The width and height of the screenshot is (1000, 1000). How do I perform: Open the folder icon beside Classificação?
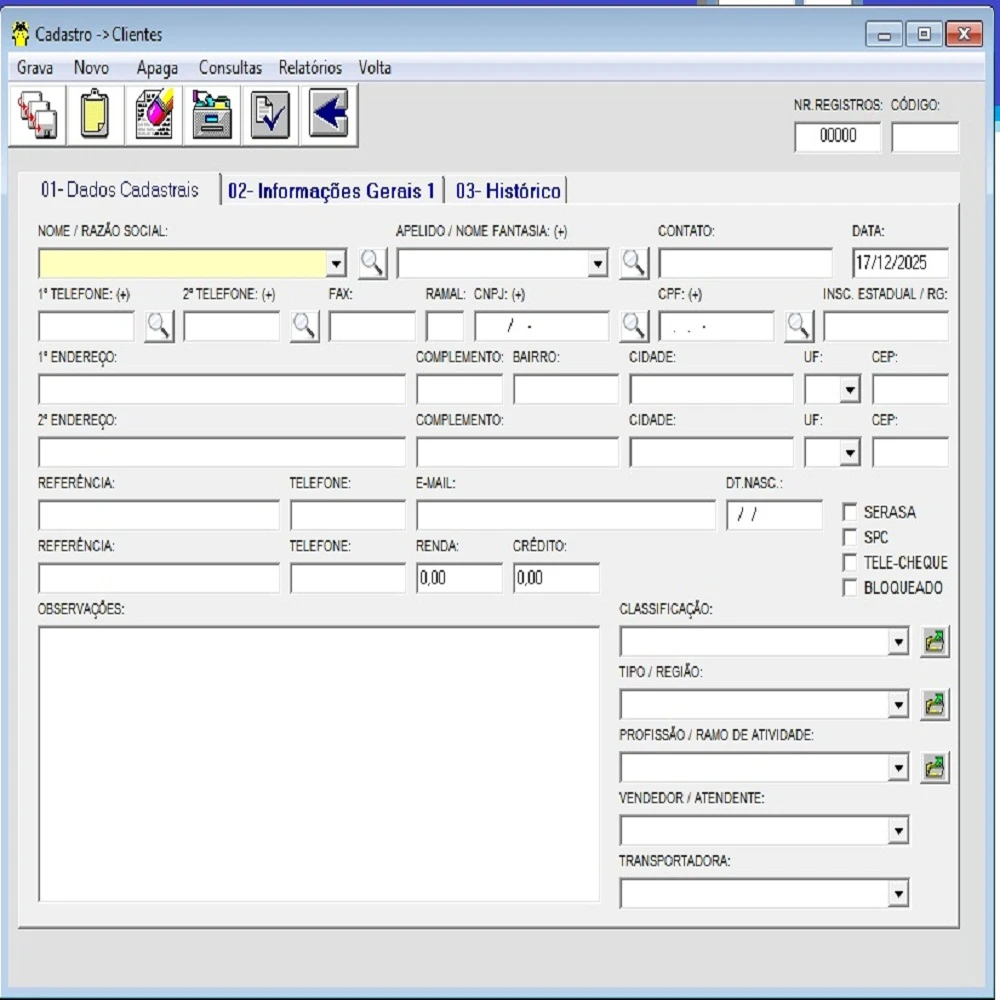[934, 642]
